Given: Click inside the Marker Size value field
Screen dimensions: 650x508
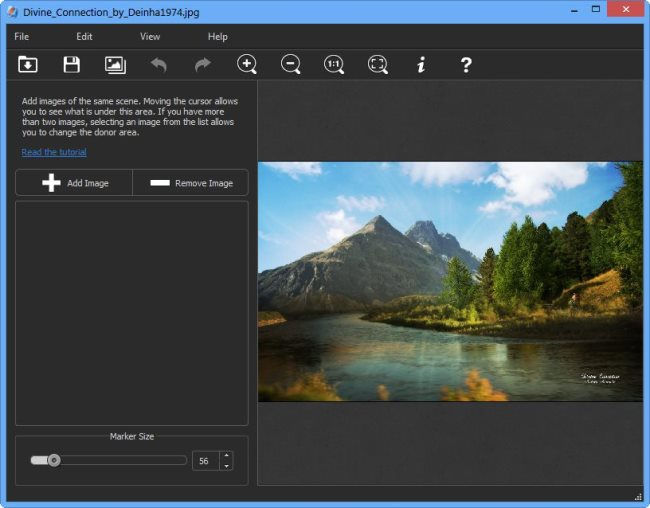Looking at the screenshot, I should click(x=206, y=461).
